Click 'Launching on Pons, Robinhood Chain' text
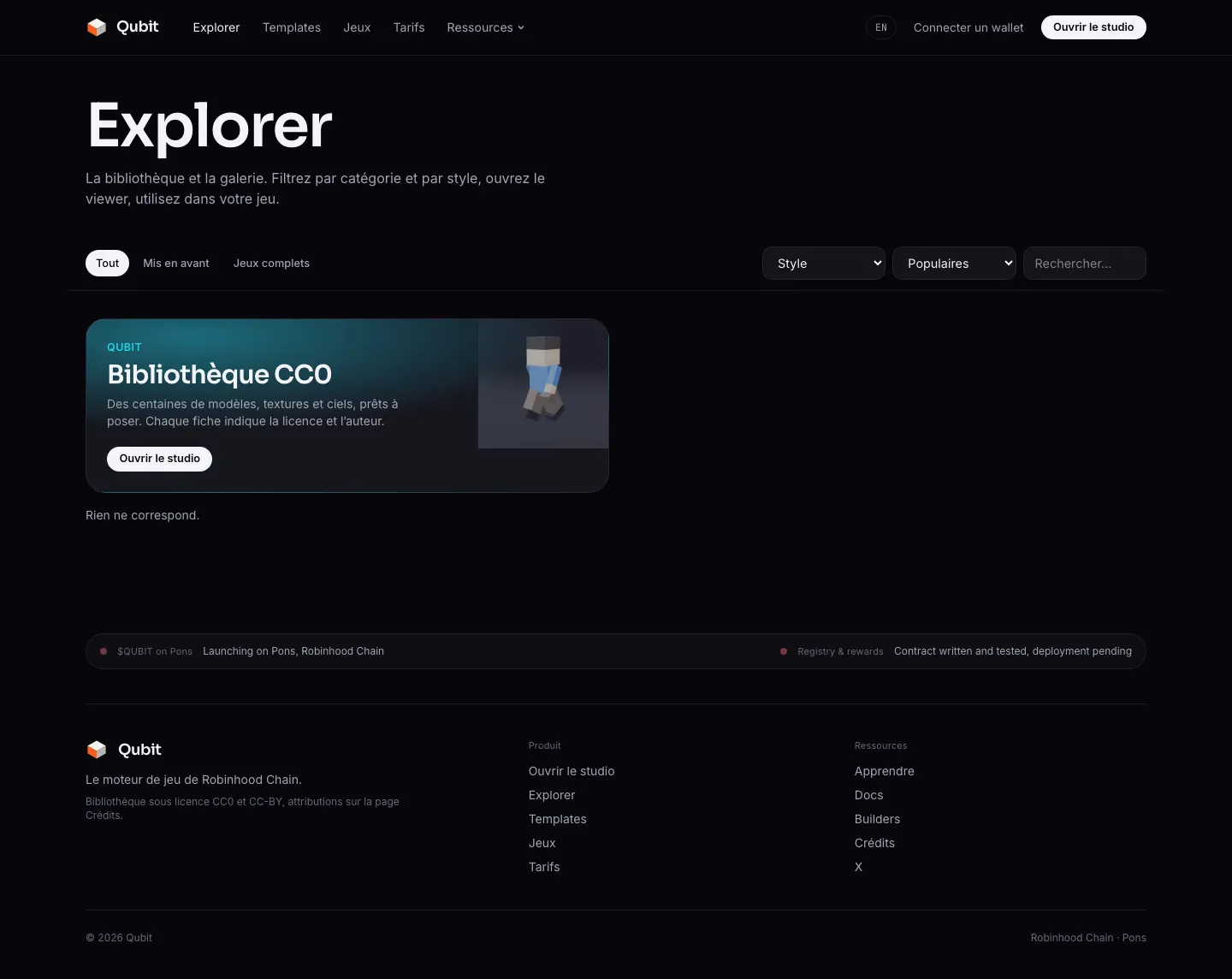The width and height of the screenshot is (1232, 979). [293, 651]
